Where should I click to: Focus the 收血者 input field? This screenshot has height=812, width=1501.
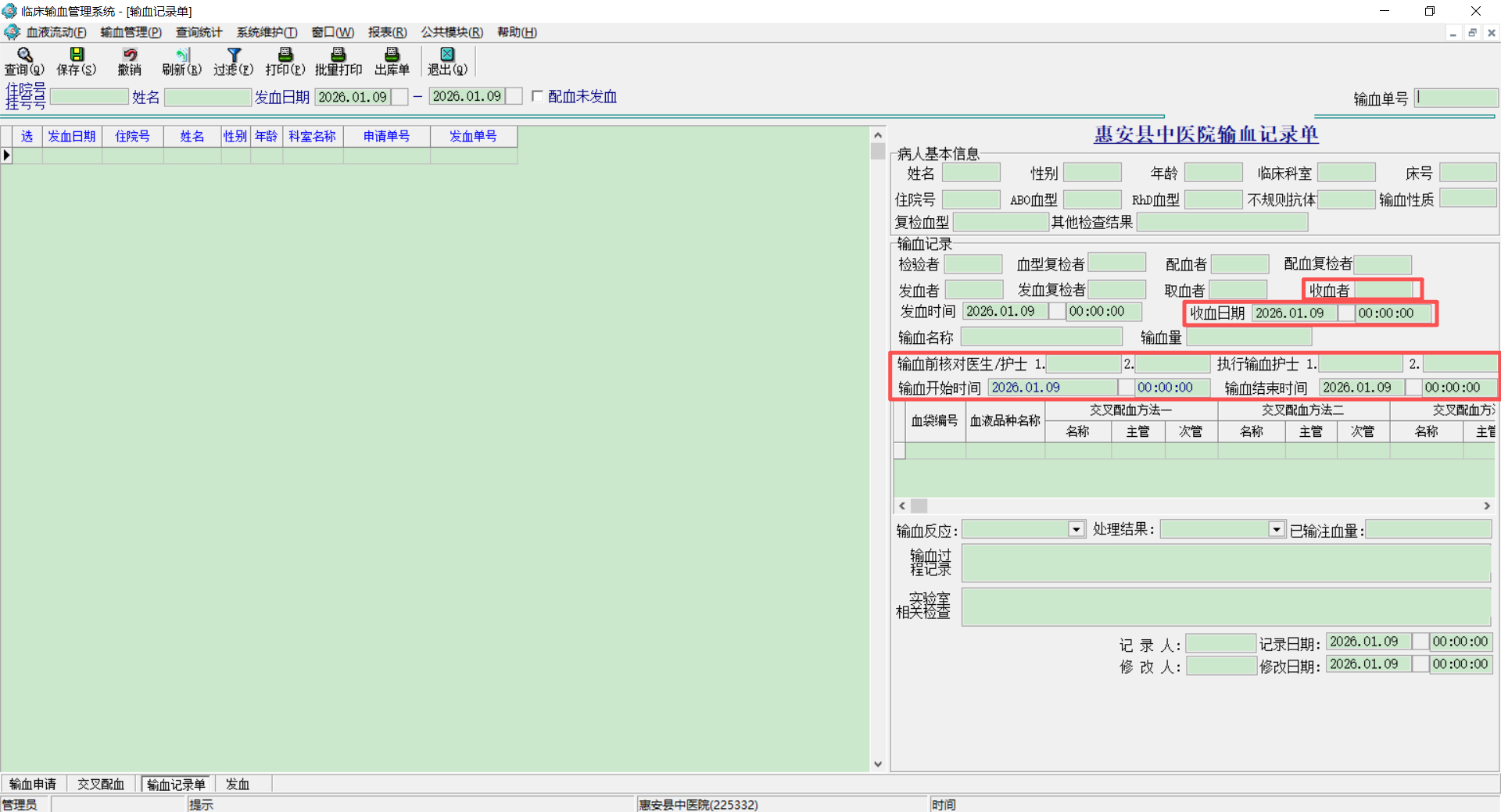pos(1385,290)
